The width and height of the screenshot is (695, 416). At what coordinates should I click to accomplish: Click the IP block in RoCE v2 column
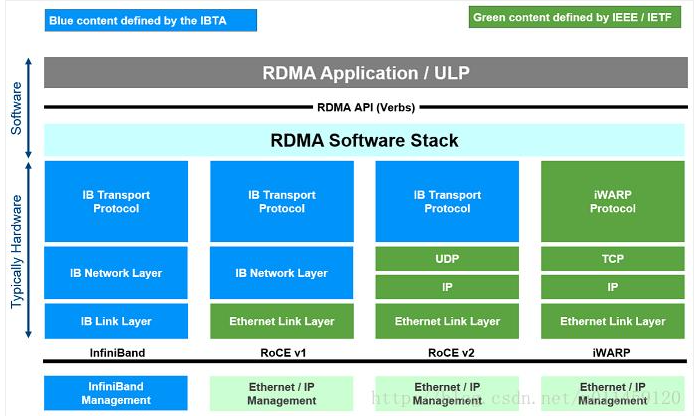(447, 287)
